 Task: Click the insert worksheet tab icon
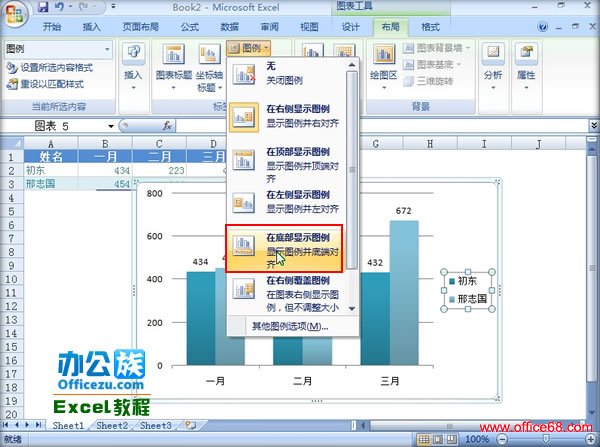tap(190, 425)
